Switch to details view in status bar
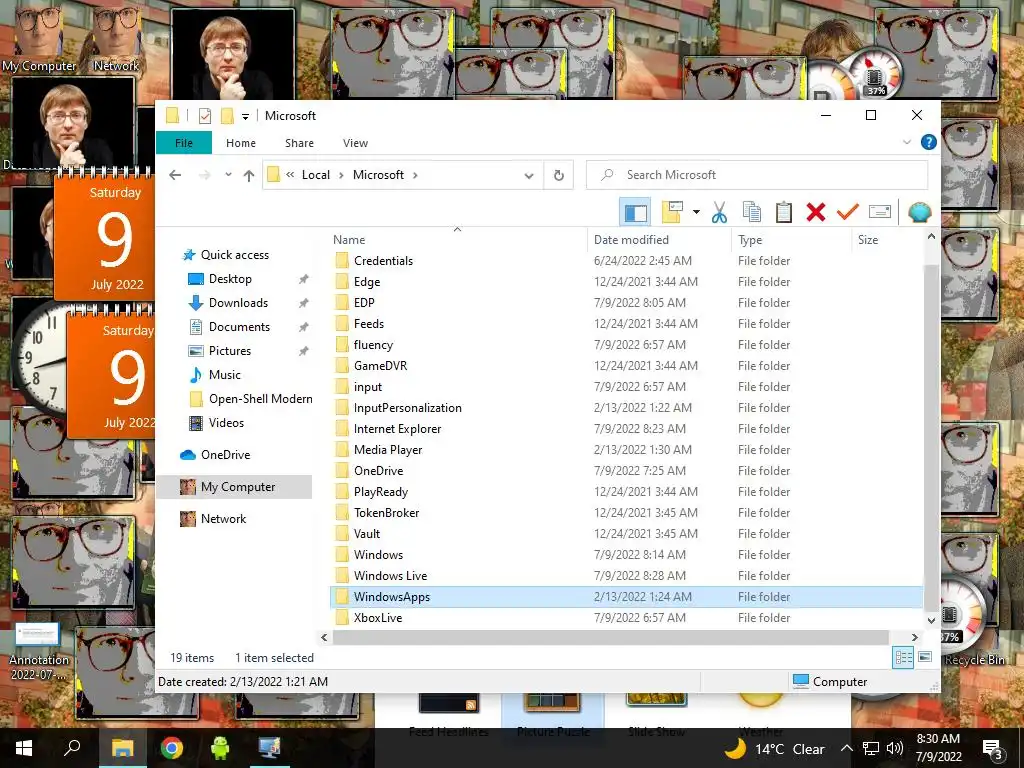 (903, 657)
